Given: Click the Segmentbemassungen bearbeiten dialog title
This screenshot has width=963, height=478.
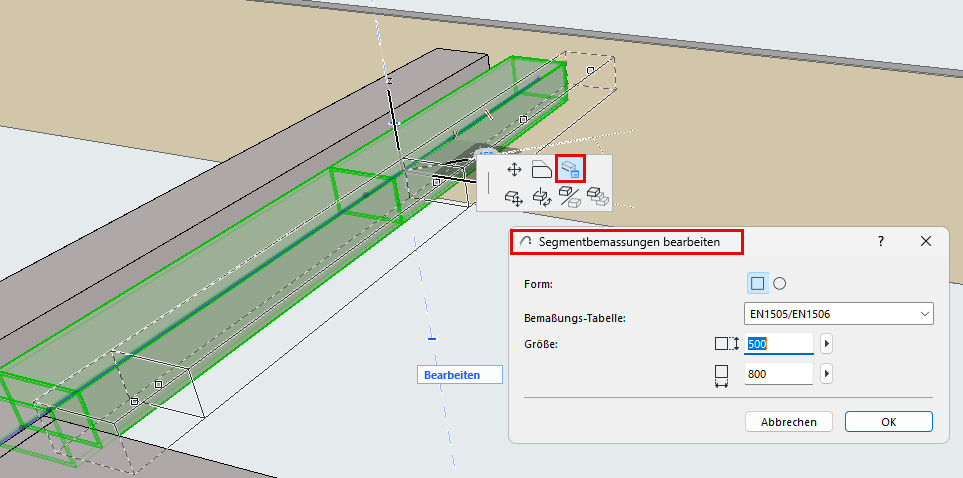Looking at the screenshot, I should pos(629,241).
